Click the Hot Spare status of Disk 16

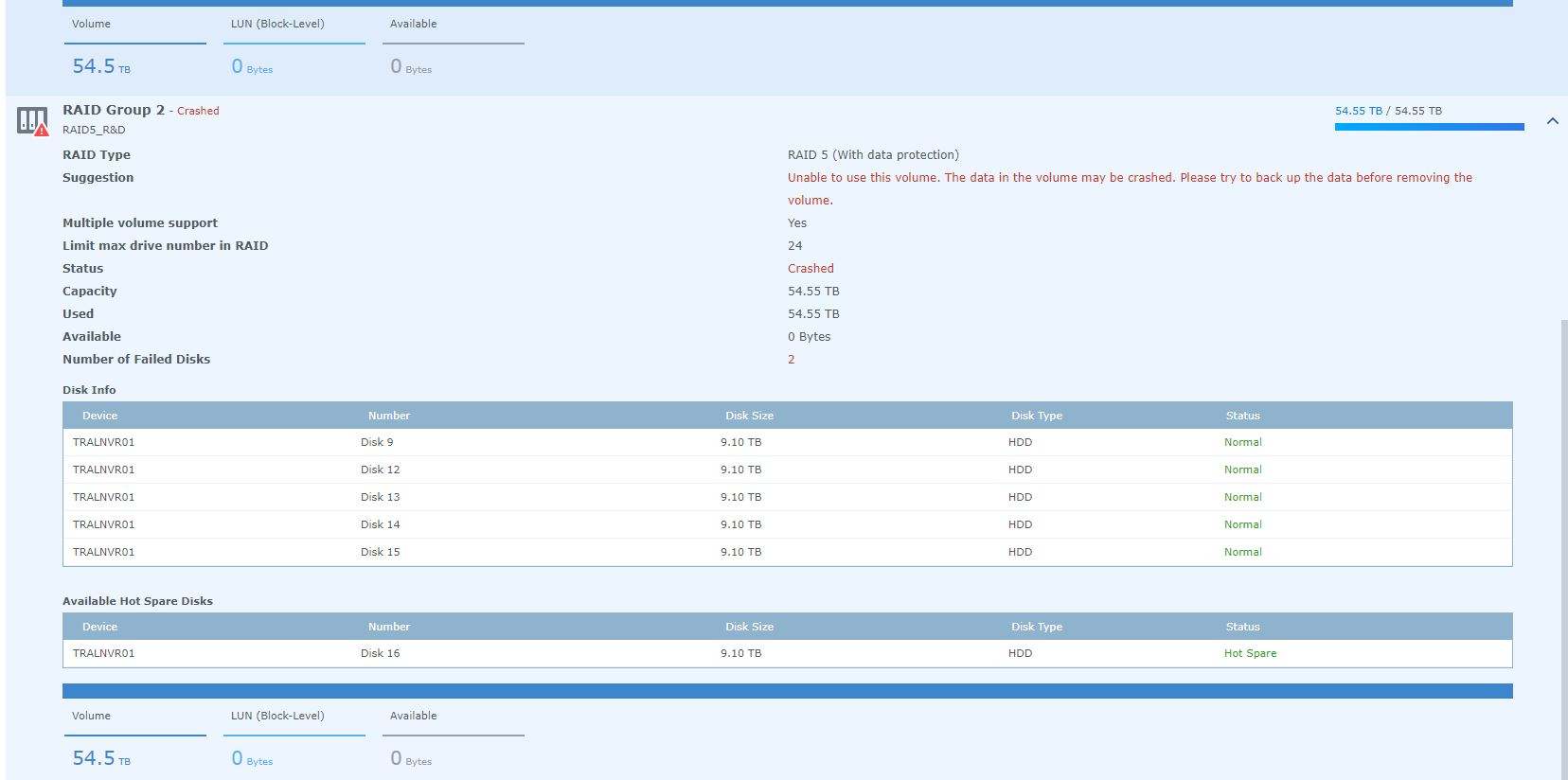(x=1250, y=653)
